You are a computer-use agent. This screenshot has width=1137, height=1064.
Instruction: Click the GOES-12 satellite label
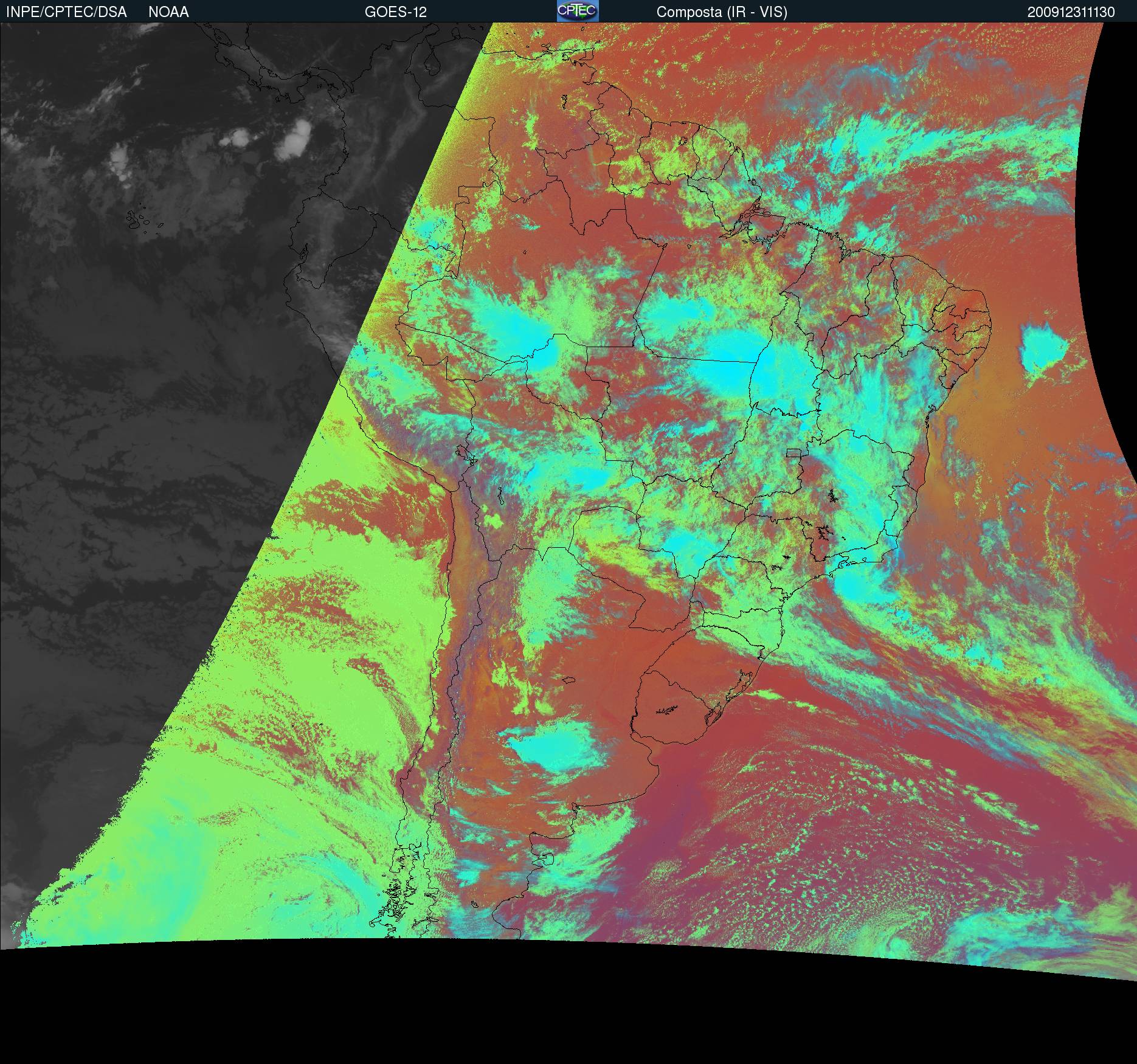pos(396,12)
